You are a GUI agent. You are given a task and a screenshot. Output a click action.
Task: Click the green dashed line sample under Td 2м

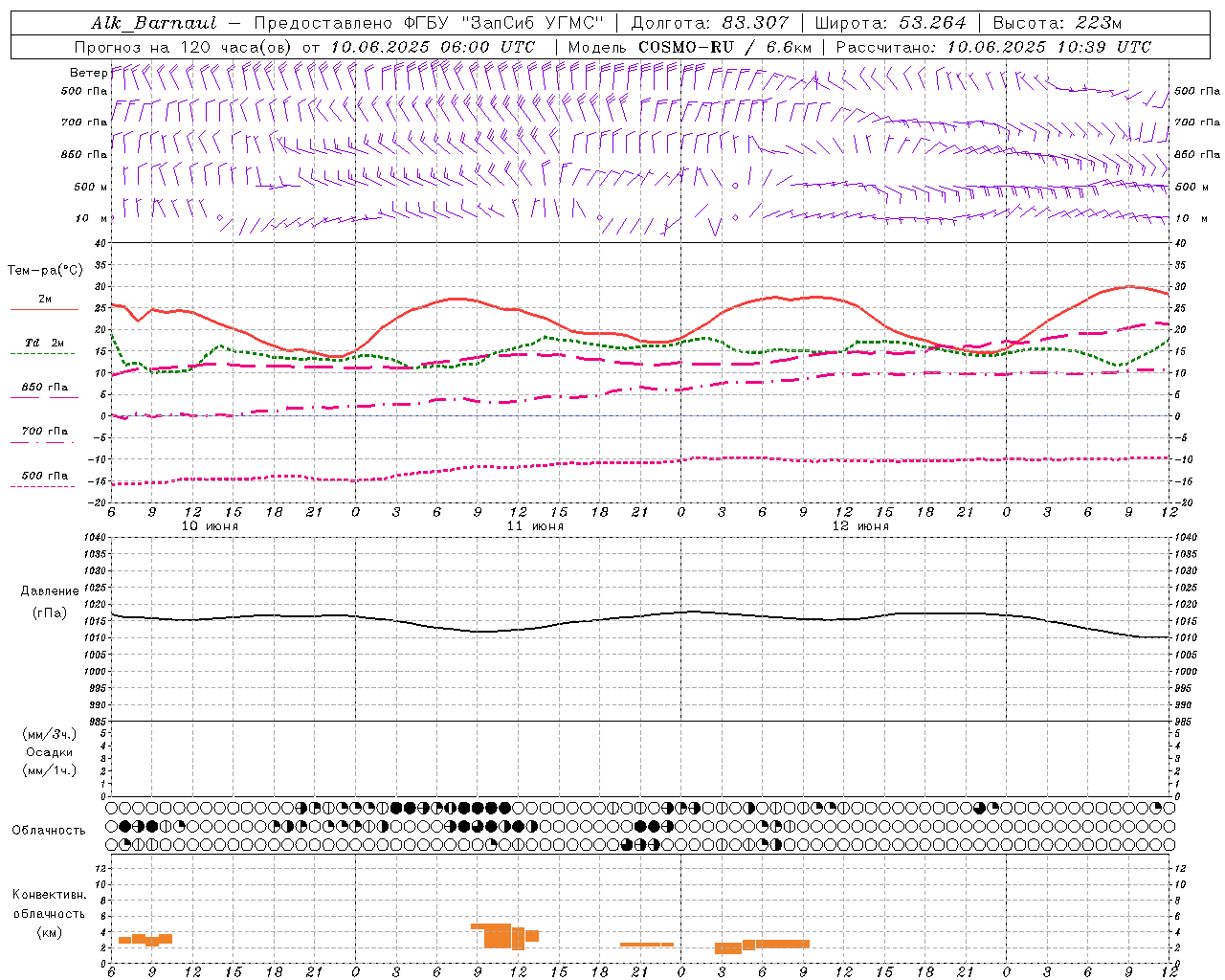tap(42, 354)
